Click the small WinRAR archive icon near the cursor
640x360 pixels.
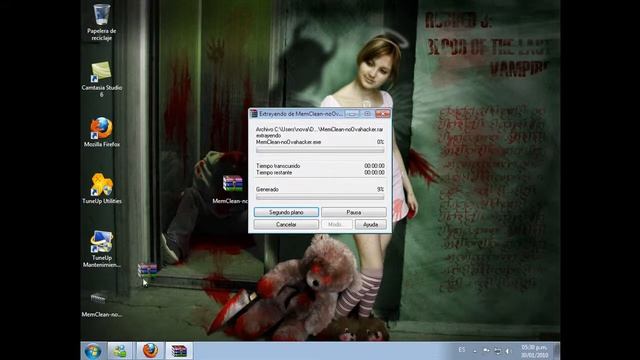[147, 270]
